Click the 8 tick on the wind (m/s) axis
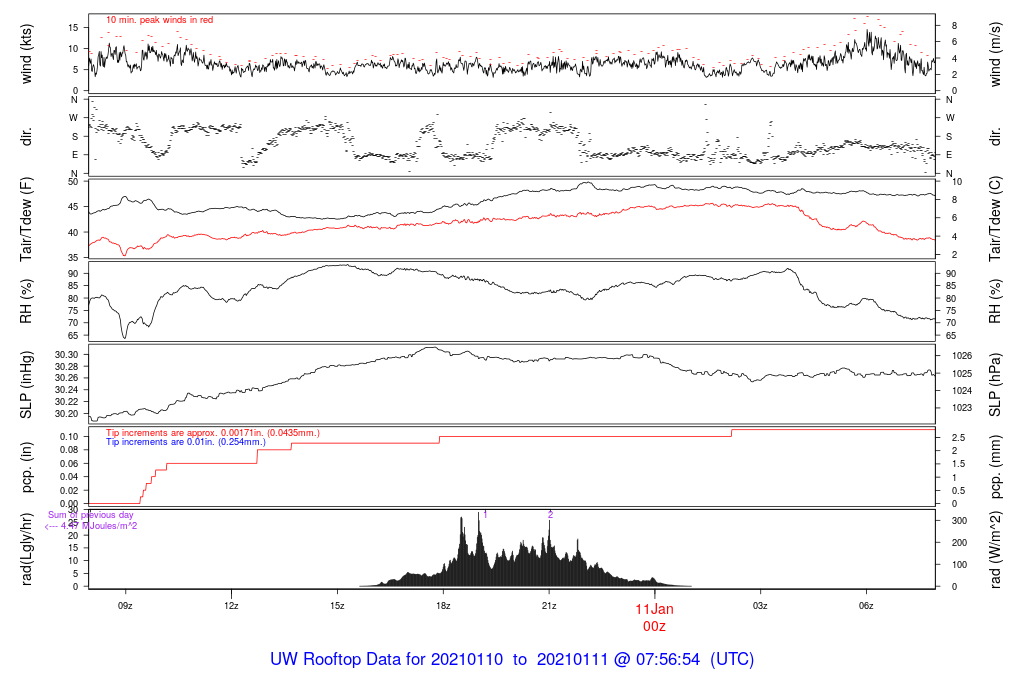 click(955, 25)
